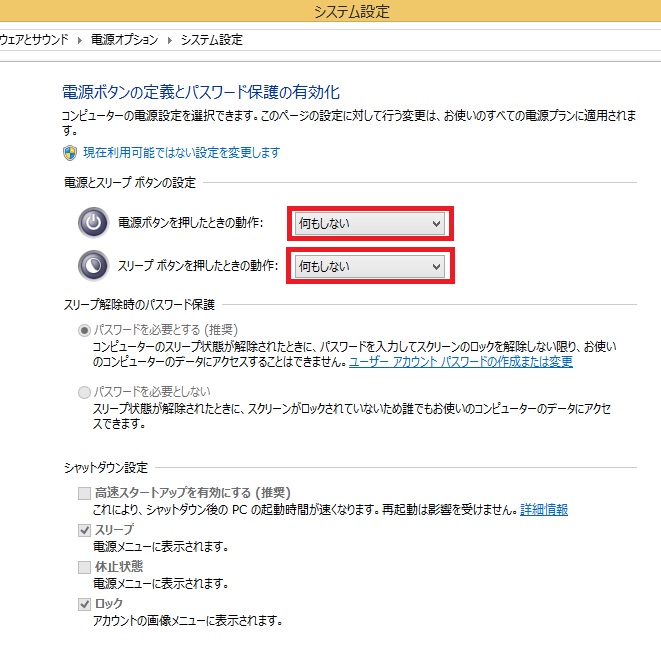Image resolution: width=661 pixels, height=656 pixels.
Task: Click システム設定 in the breadcrumb path
Action: (x=211, y=40)
